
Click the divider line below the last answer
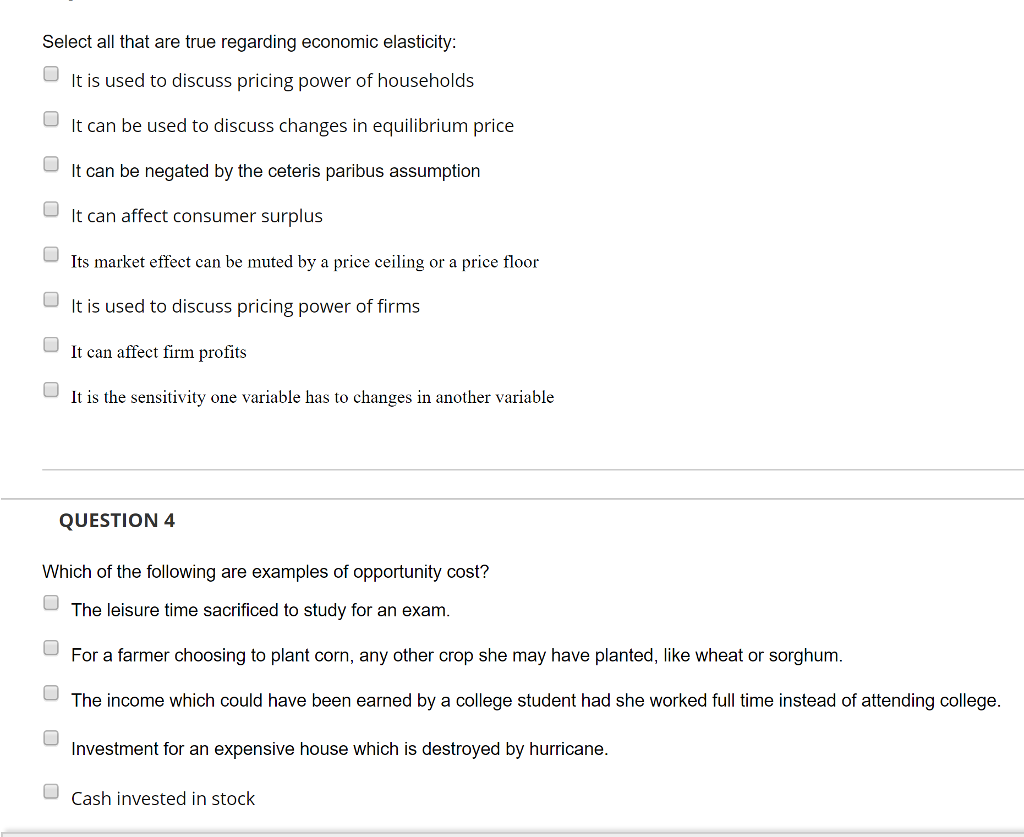pyautogui.click(x=512, y=833)
